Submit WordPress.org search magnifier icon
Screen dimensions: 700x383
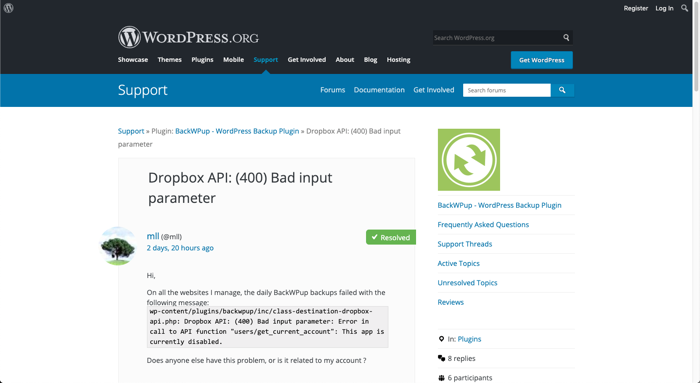pyautogui.click(x=566, y=37)
